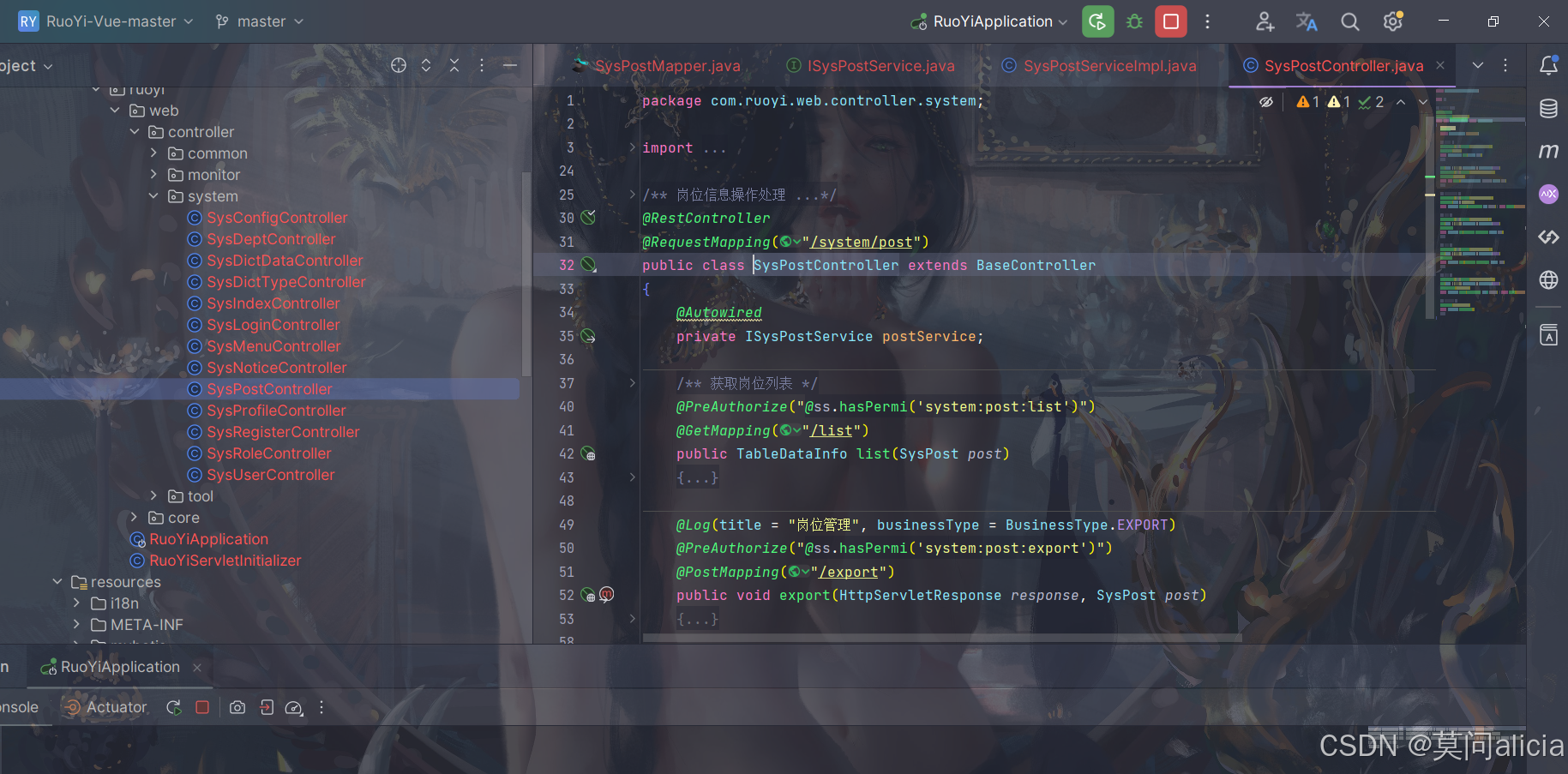This screenshot has height=774, width=1568.
Task: Click the translate plugin icon
Action: click(1307, 21)
